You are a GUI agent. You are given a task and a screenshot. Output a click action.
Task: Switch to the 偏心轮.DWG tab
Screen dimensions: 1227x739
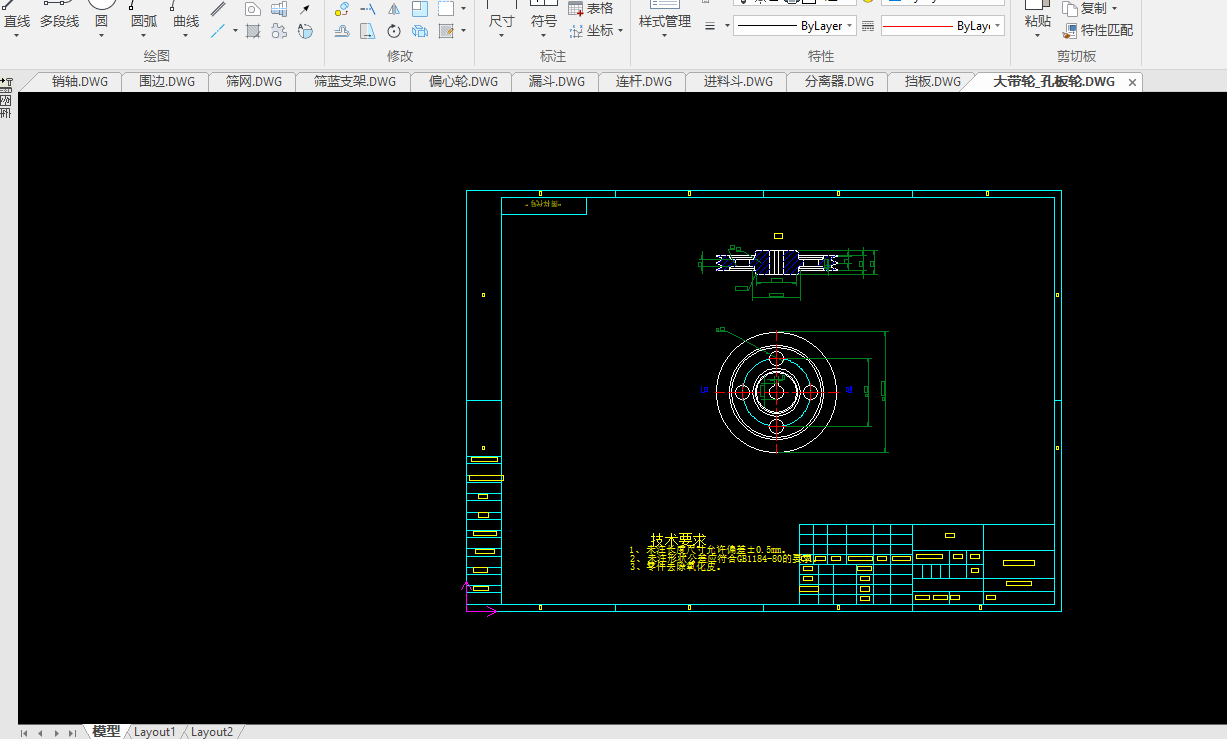point(462,82)
